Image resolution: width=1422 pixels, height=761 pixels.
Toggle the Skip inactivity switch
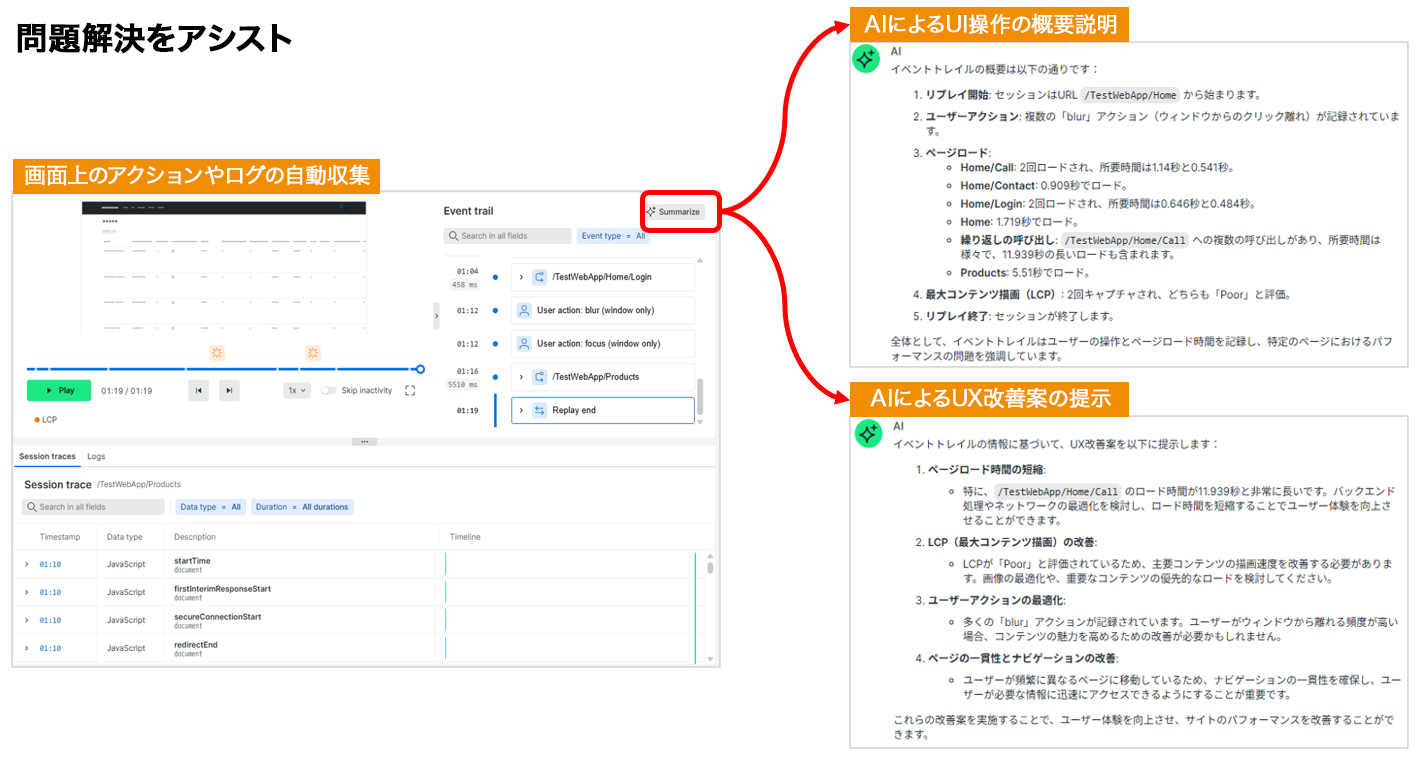328,390
